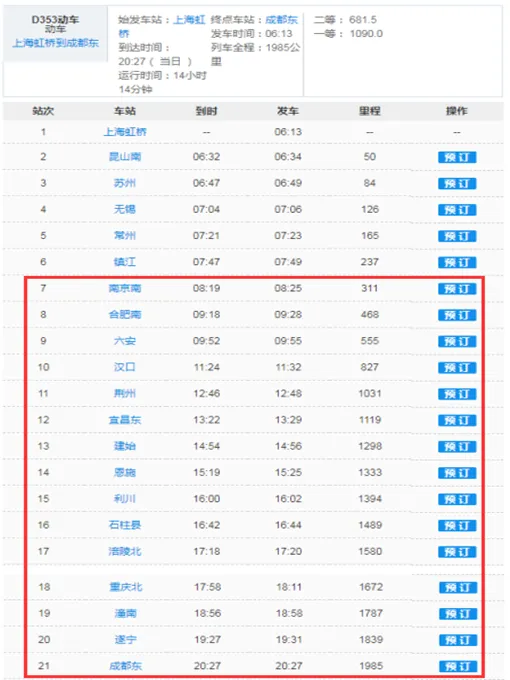Click 预订 in the 潼南 row
510x680 pixels.
458,614
